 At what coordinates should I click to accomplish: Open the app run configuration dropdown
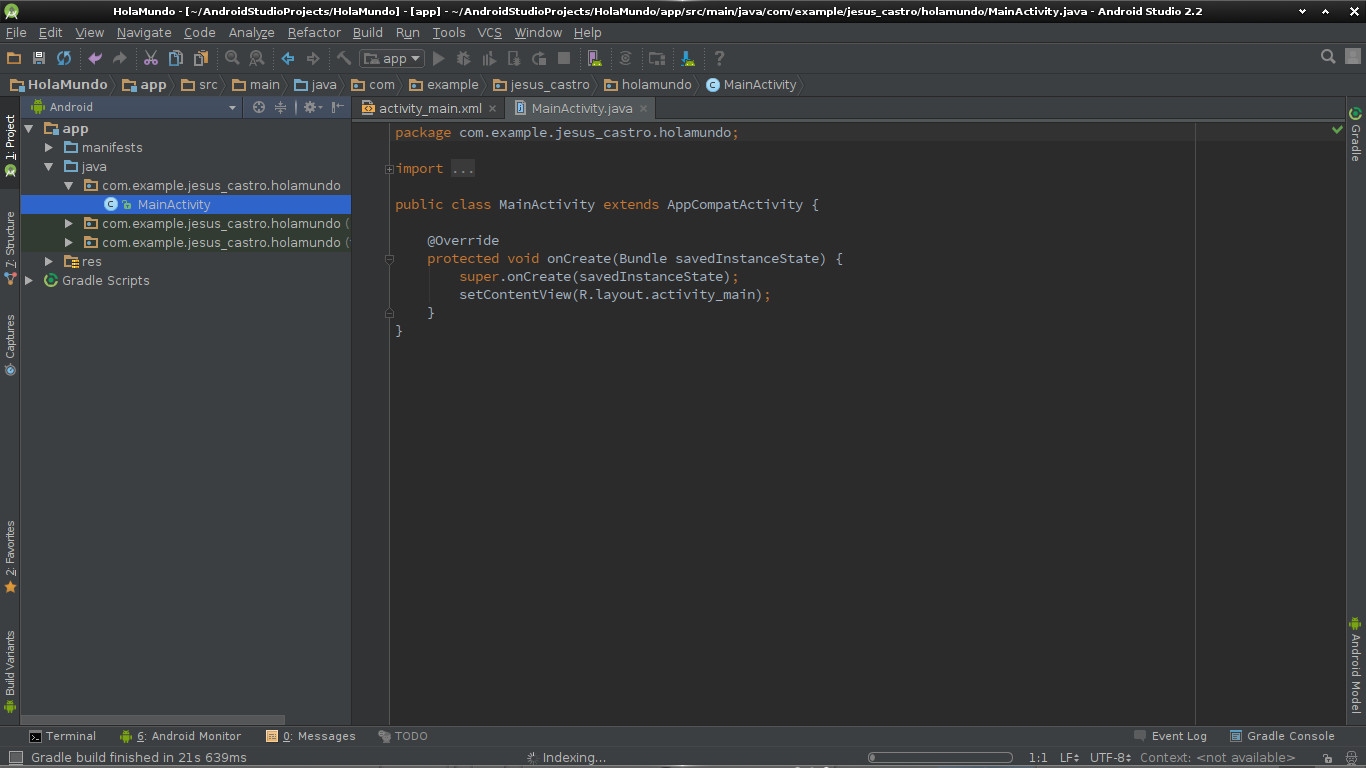392,59
